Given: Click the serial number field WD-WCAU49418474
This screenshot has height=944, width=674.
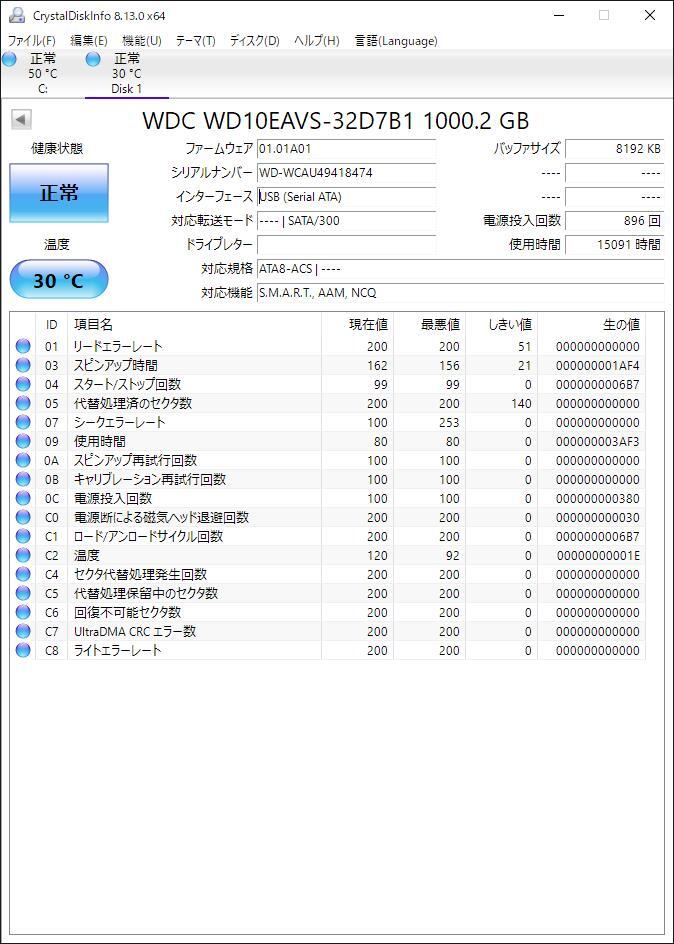Looking at the screenshot, I should click(x=346, y=173).
